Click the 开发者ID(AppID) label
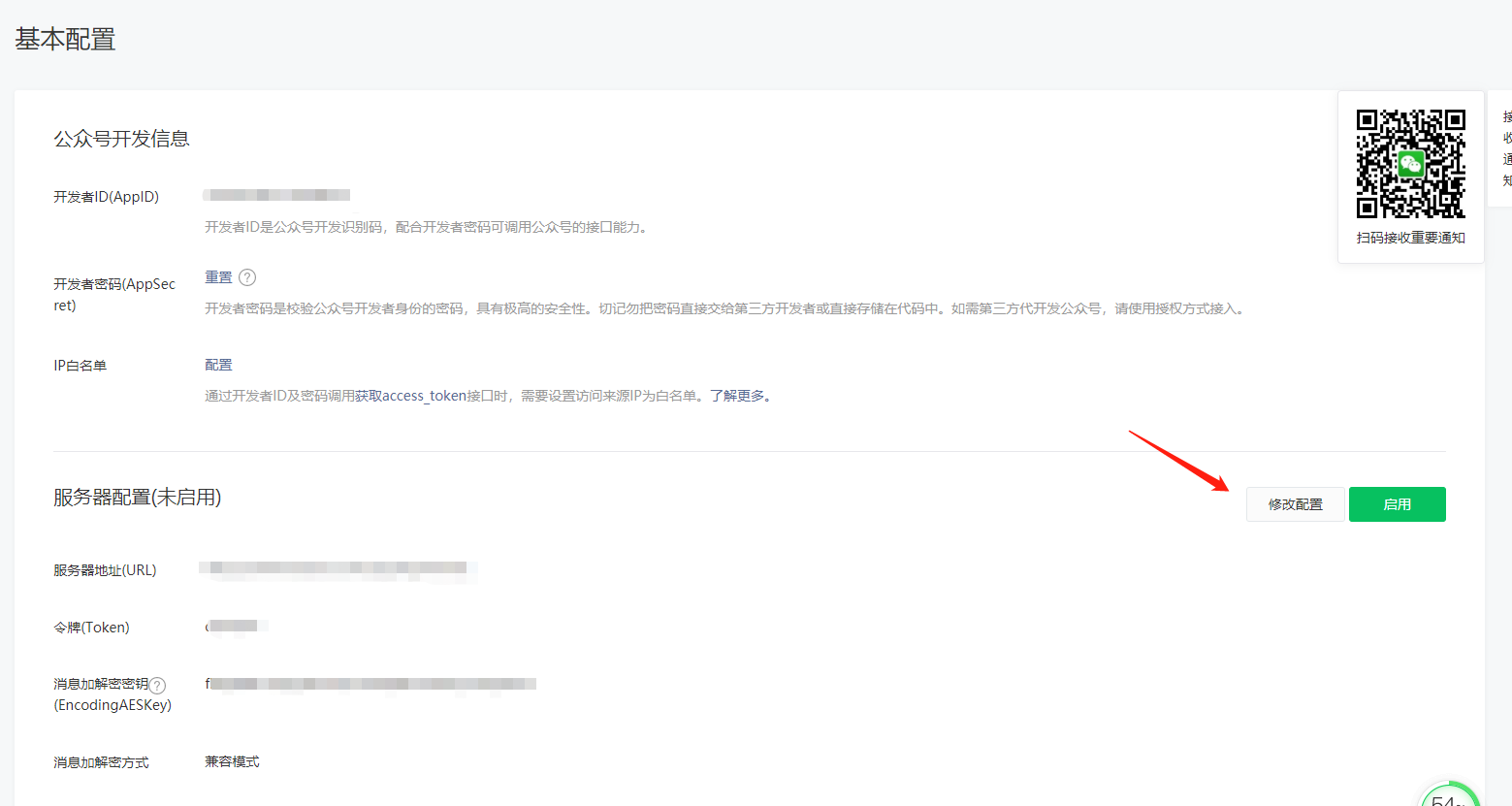The width and height of the screenshot is (1512, 806). [106, 197]
